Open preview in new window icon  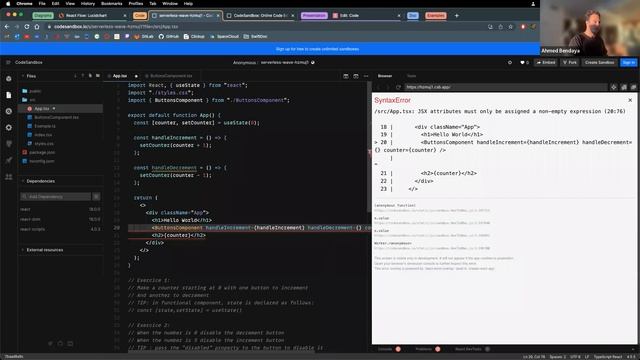coord(633,87)
